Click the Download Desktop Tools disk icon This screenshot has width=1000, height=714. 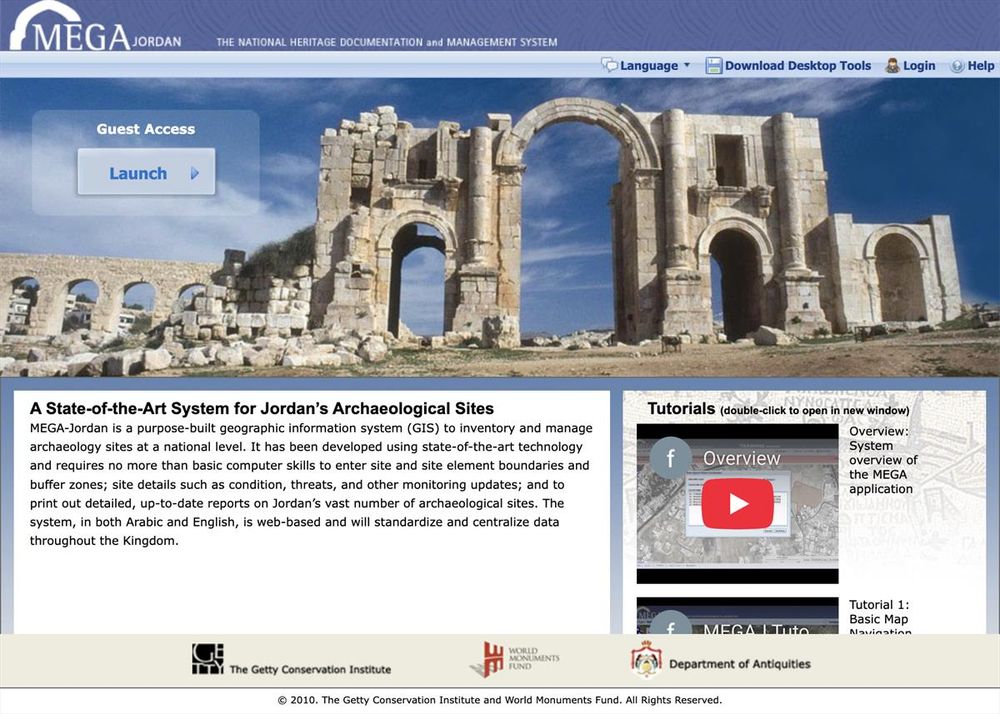713,65
